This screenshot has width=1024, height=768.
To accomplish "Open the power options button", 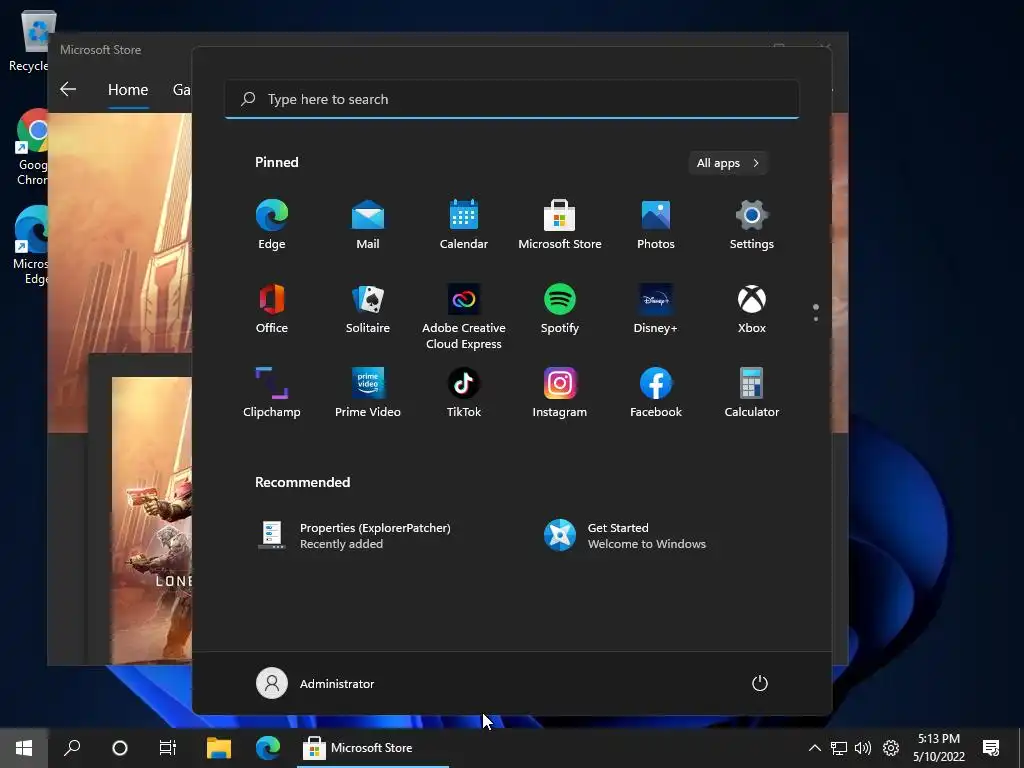I will coord(760,684).
